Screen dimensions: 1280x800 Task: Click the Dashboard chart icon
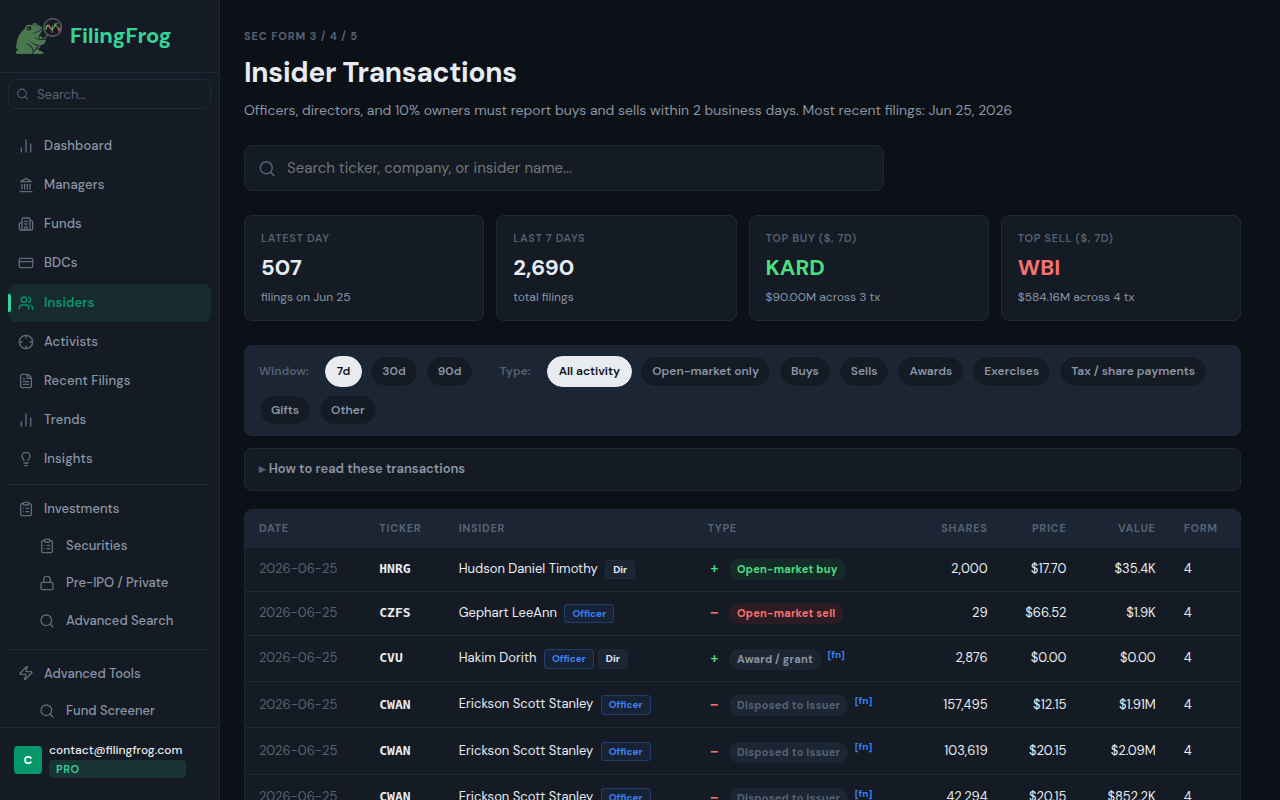[26, 146]
